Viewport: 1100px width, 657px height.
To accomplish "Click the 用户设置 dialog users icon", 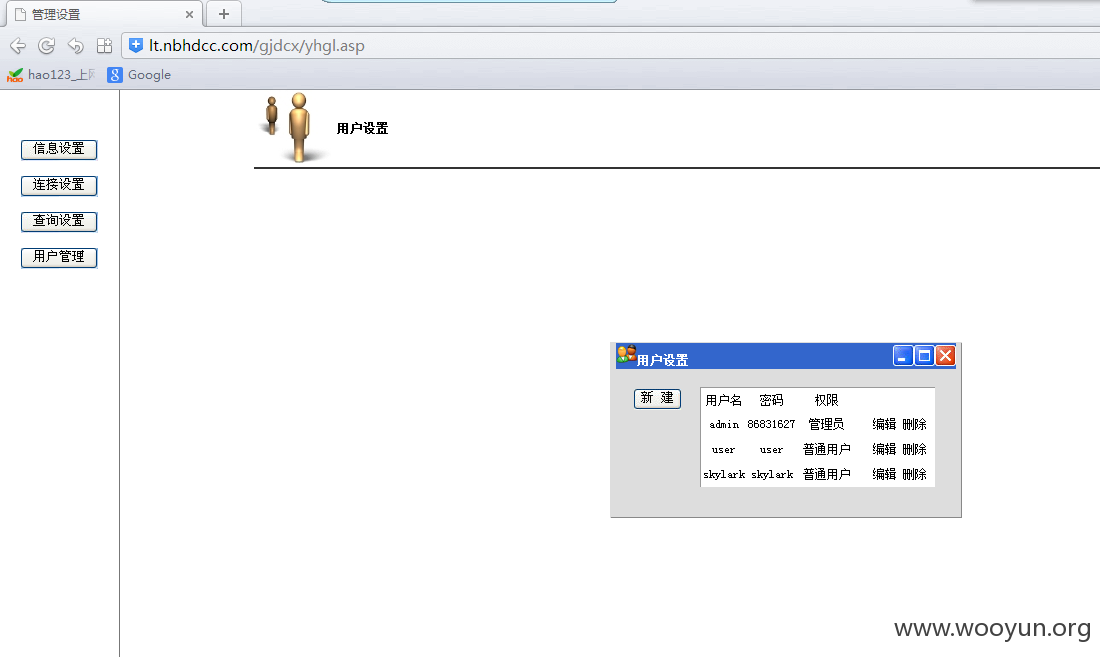I will [626, 354].
